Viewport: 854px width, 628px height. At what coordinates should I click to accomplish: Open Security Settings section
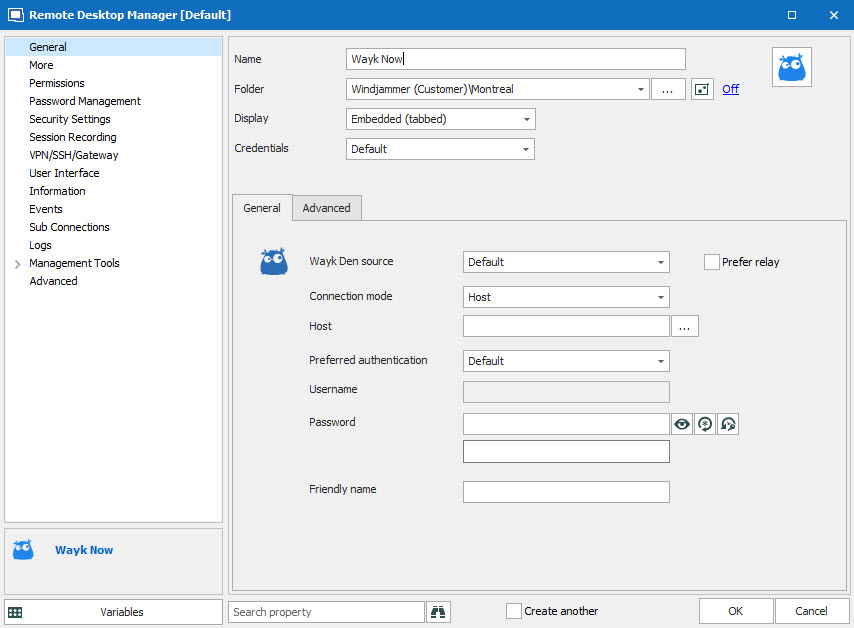pos(70,119)
